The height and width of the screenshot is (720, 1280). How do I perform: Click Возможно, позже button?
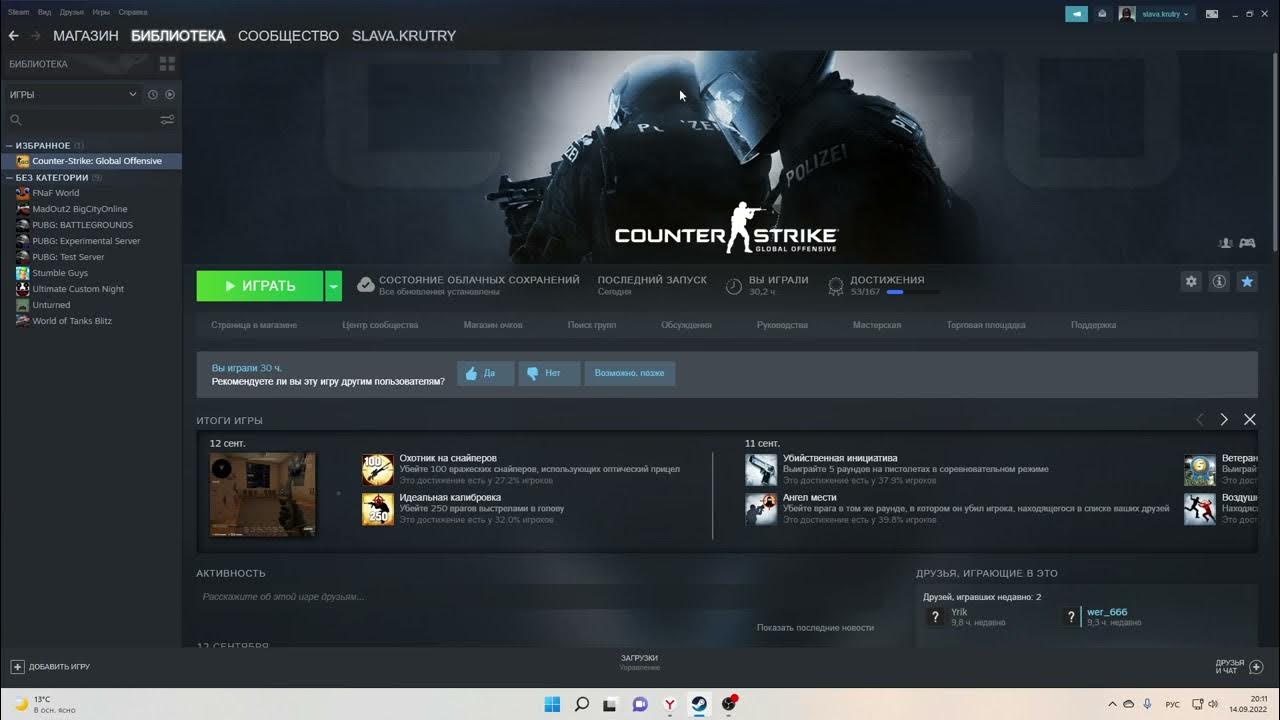point(630,374)
